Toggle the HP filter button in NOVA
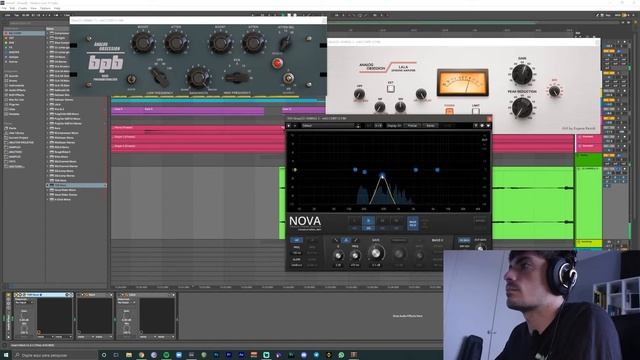Image resolution: width=640 pixels, height=360 pixels. click(x=297, y=240)
